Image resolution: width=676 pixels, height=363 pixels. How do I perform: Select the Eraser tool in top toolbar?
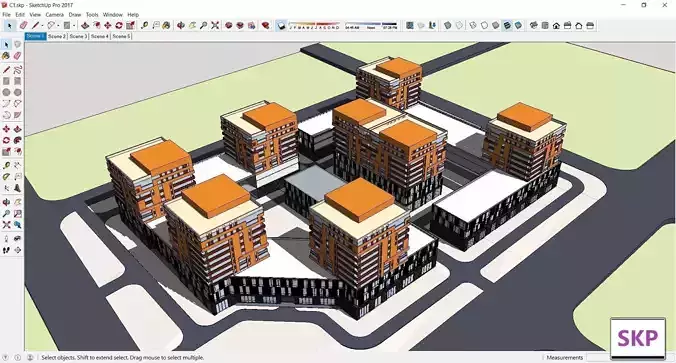[24, 26]
